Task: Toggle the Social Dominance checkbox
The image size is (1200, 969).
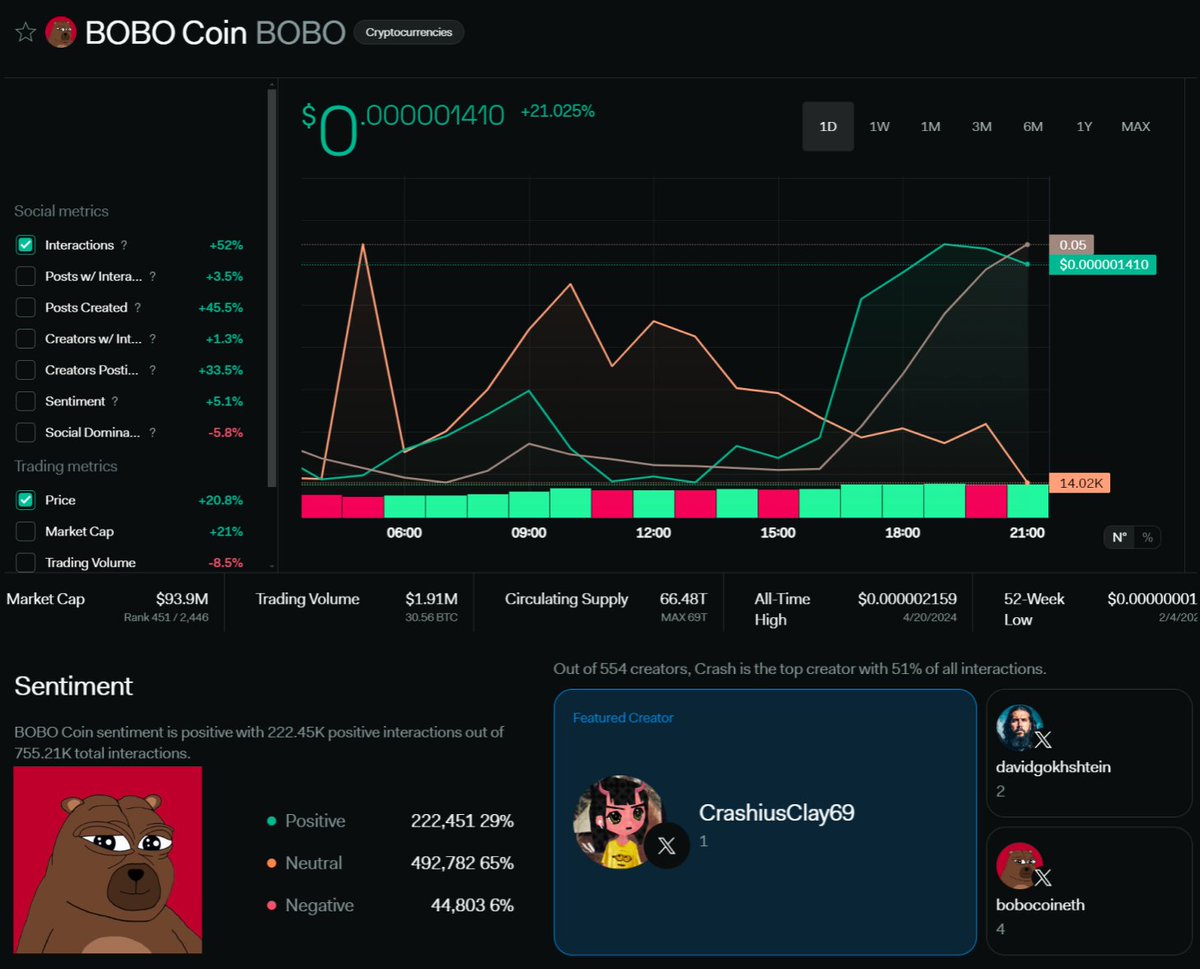Action: (x=26, y=433)
